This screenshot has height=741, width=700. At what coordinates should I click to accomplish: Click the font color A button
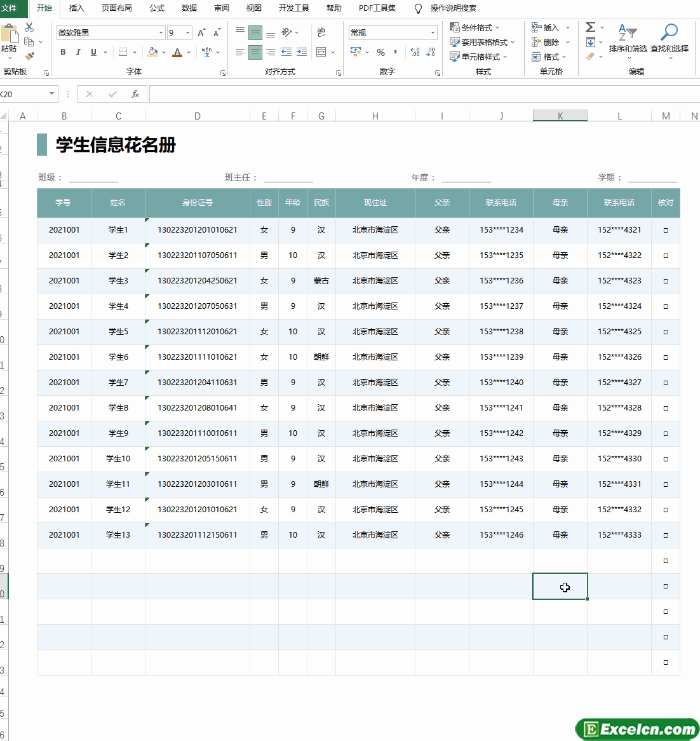[177, 52]
